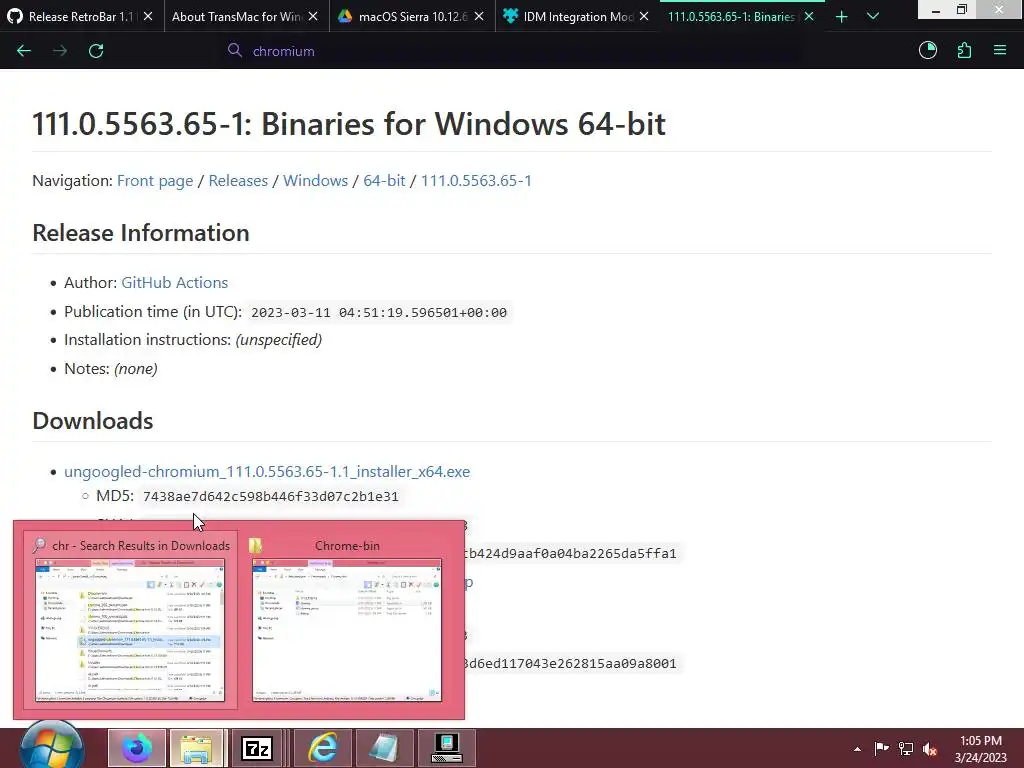Viewport: 1024px width, 768px height.
Task: Show hidden tray icons arrow
Action: (857, 749)
